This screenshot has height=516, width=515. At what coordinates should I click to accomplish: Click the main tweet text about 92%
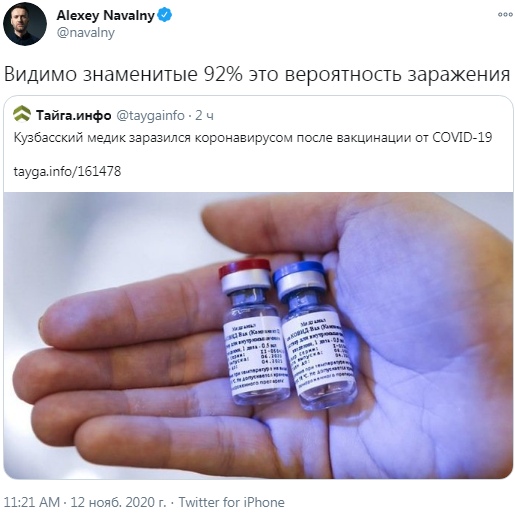pyautogui.click(x=257, y=74)
